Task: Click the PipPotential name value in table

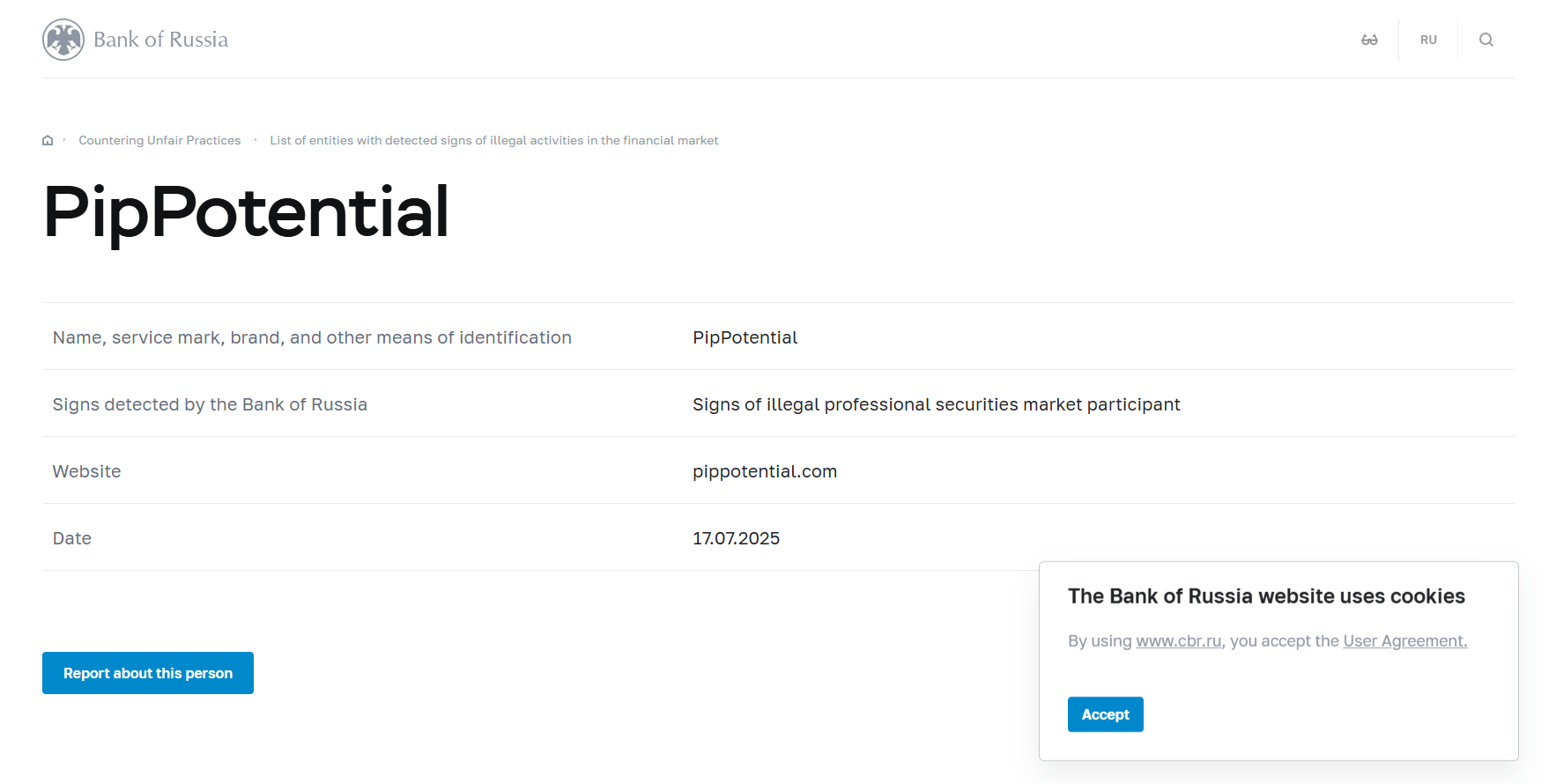Action: point(745,337)
